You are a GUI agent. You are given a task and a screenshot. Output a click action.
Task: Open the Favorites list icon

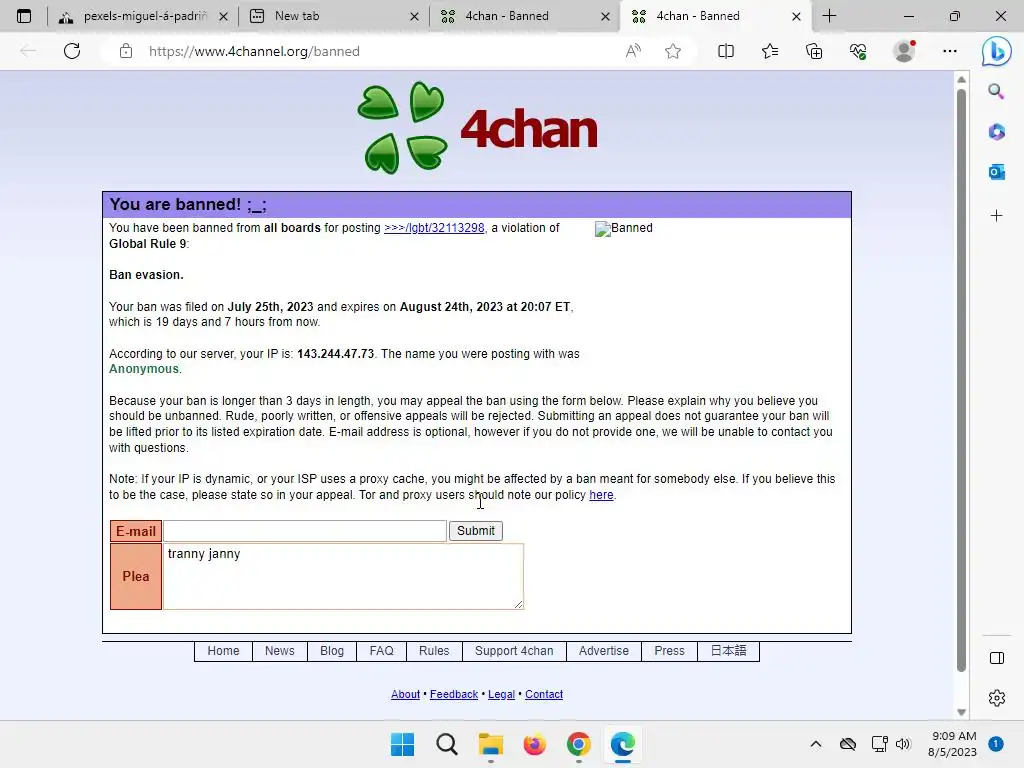(x=770, y=51)
